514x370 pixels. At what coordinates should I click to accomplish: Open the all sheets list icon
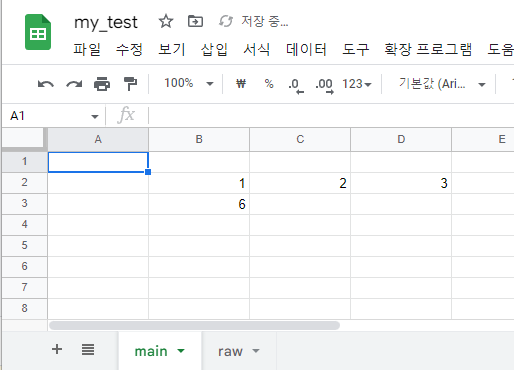[88, 349]
